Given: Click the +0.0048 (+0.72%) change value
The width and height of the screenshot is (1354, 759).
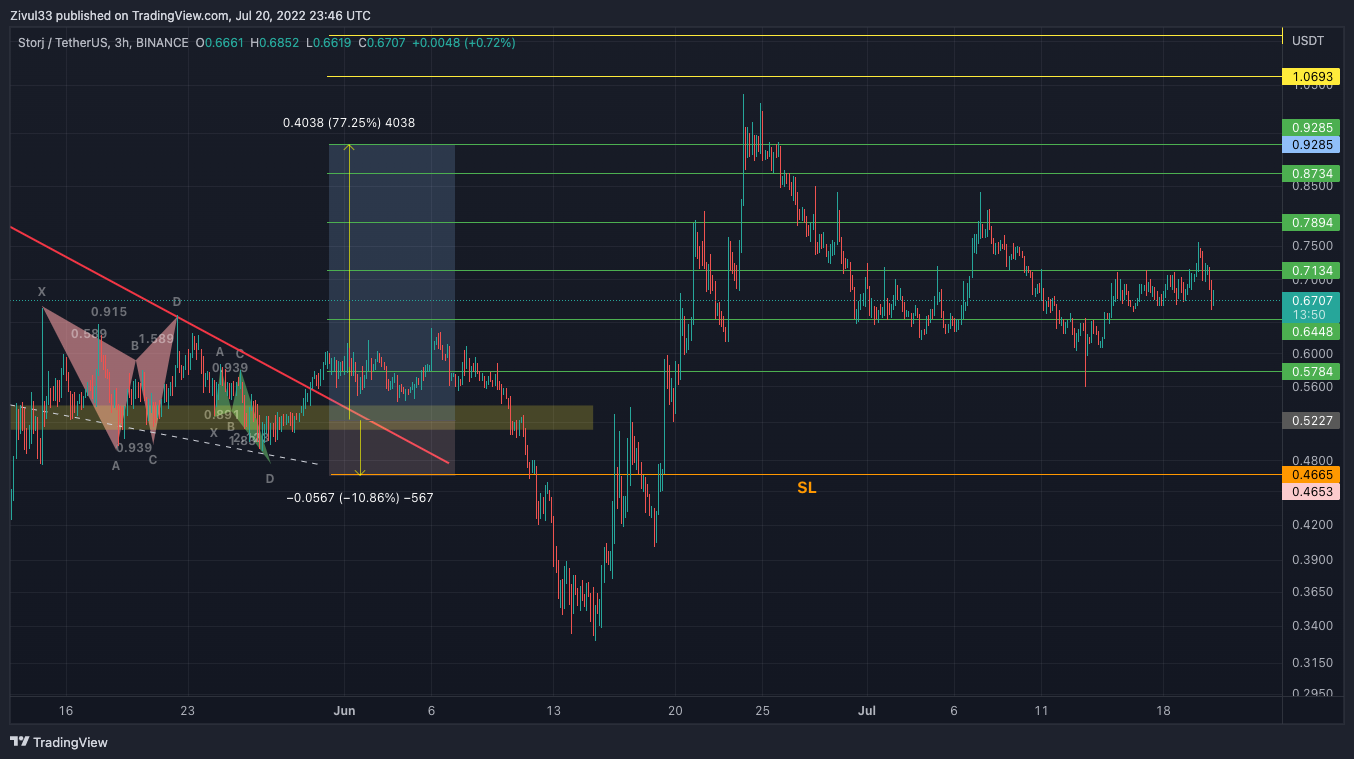Looking at the screenshot, I should tap(463, 42).
